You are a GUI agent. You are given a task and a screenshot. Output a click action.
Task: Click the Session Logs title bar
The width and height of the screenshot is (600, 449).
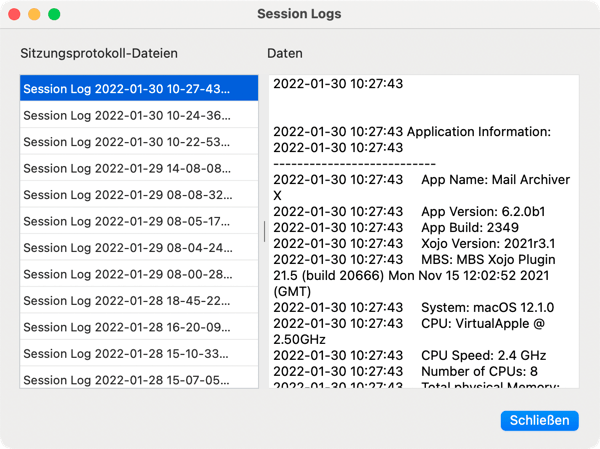299,15
